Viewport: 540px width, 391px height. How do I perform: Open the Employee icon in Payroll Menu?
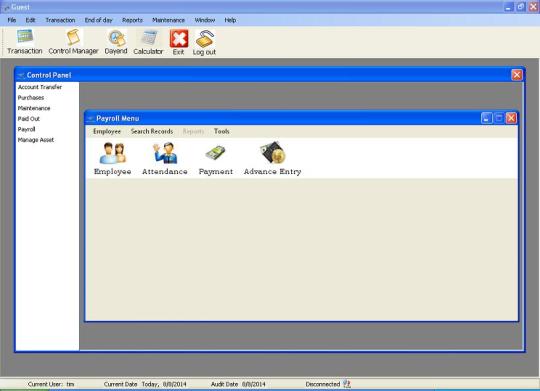113,158
